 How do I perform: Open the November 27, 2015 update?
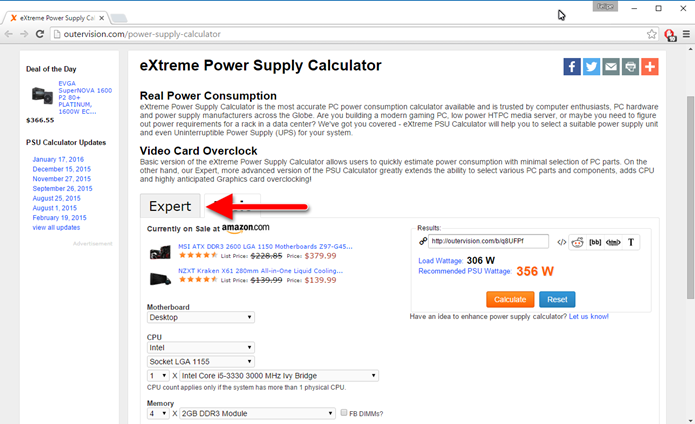62,179
